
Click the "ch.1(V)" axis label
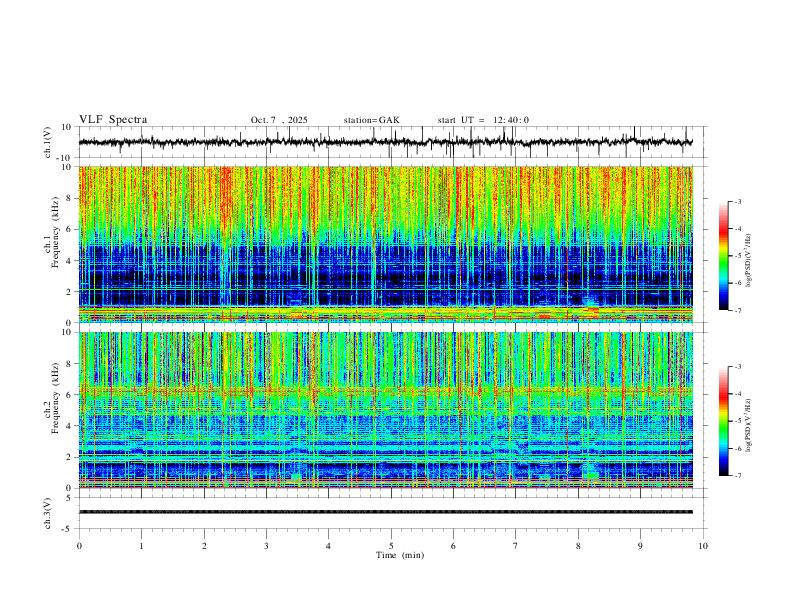(x=48, y=142)
